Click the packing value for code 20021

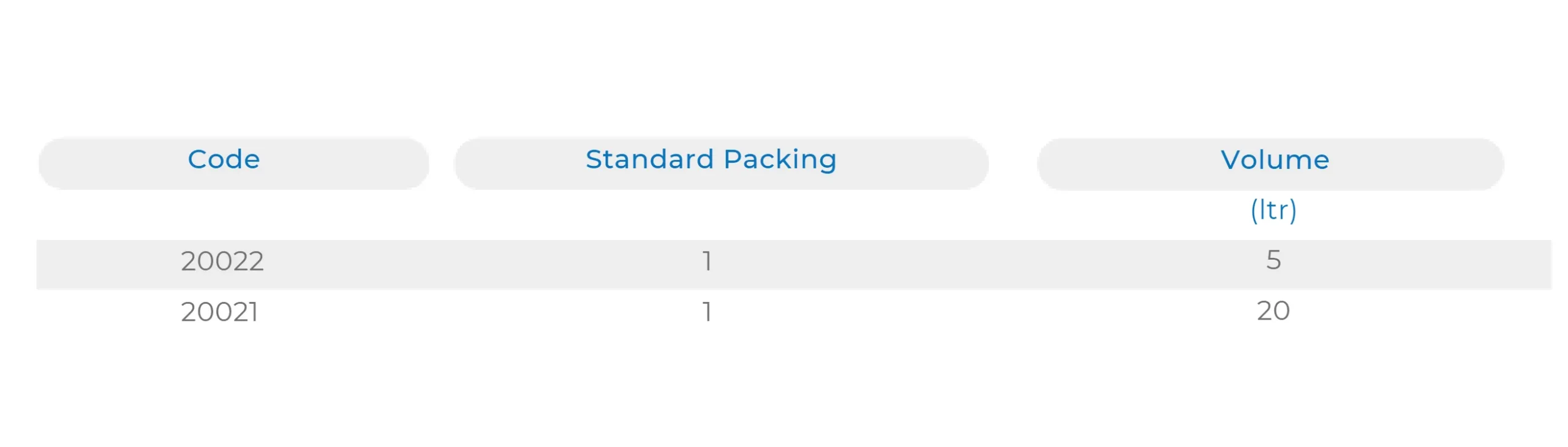(x=707, y=312)
